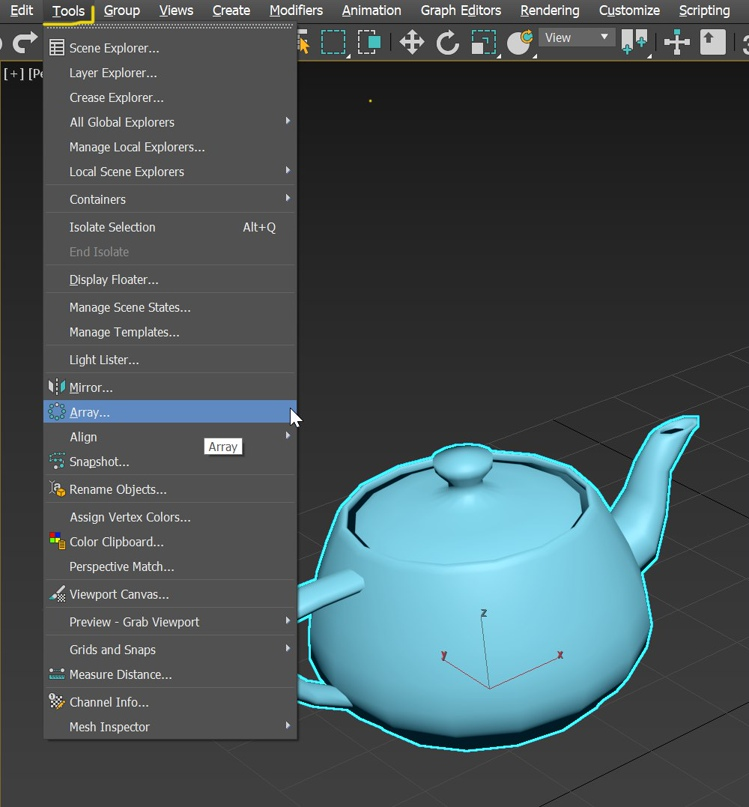Open Display Floater from menu
Viewport: 749px width, 807px height.
pos(170,279)
